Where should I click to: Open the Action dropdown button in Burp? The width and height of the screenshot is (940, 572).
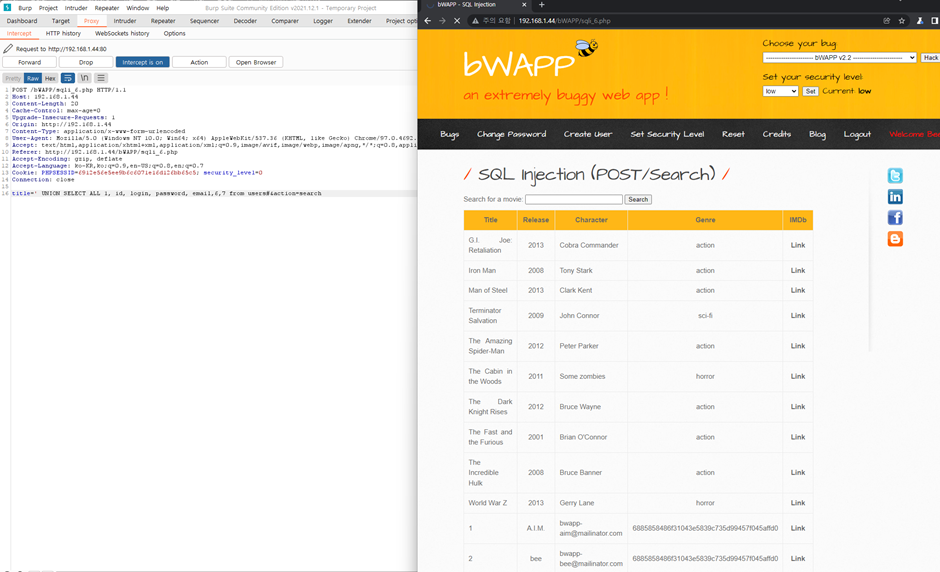point(199,62)
